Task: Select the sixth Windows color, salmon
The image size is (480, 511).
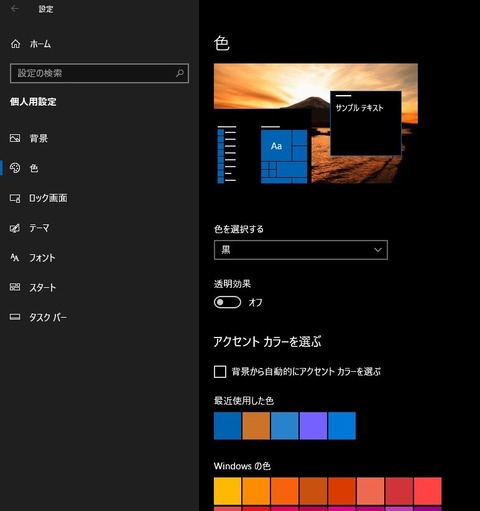Action: (x=370, y=491)
